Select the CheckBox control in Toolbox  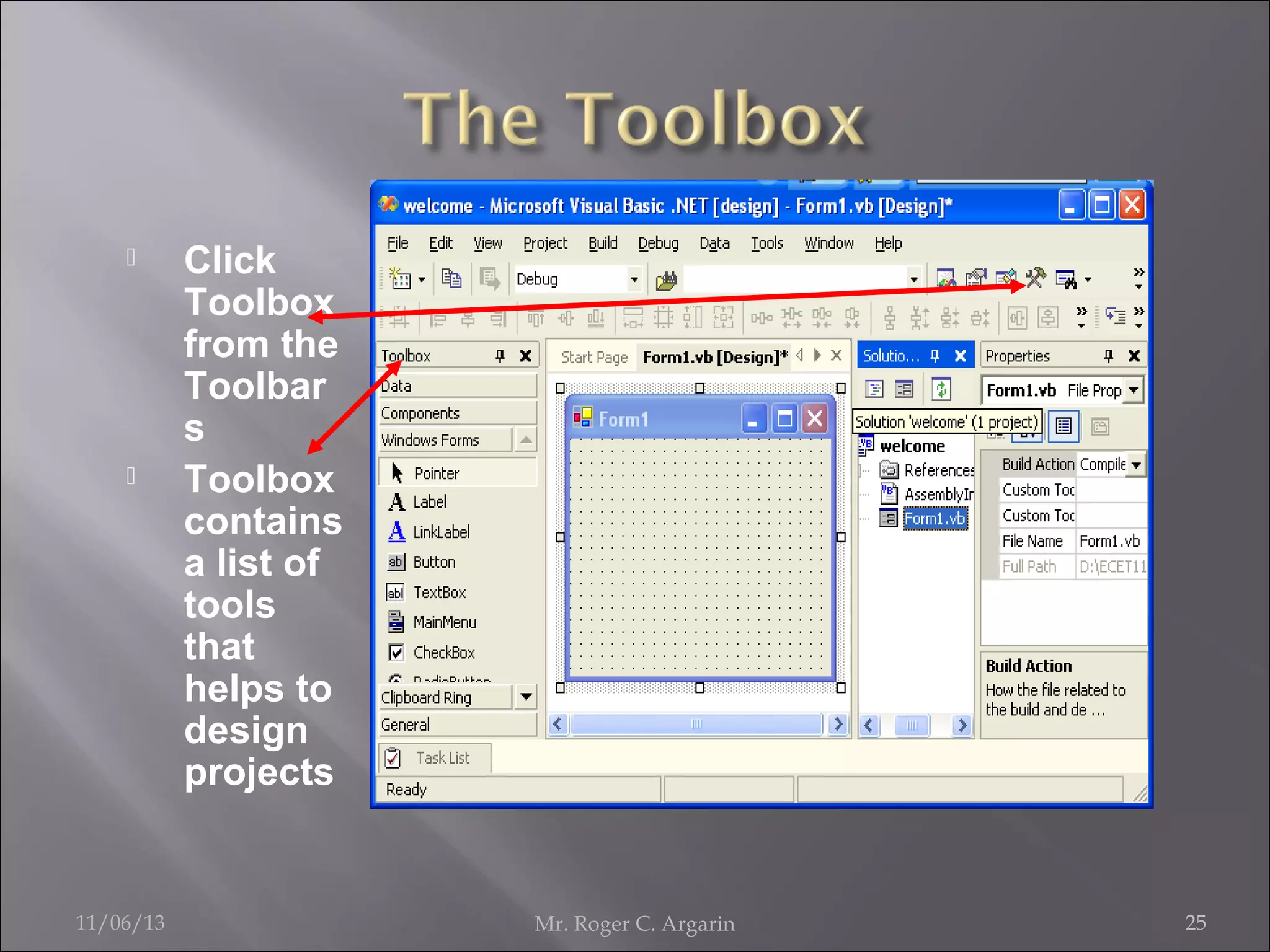pyautogui.click(x=443, y=653)
